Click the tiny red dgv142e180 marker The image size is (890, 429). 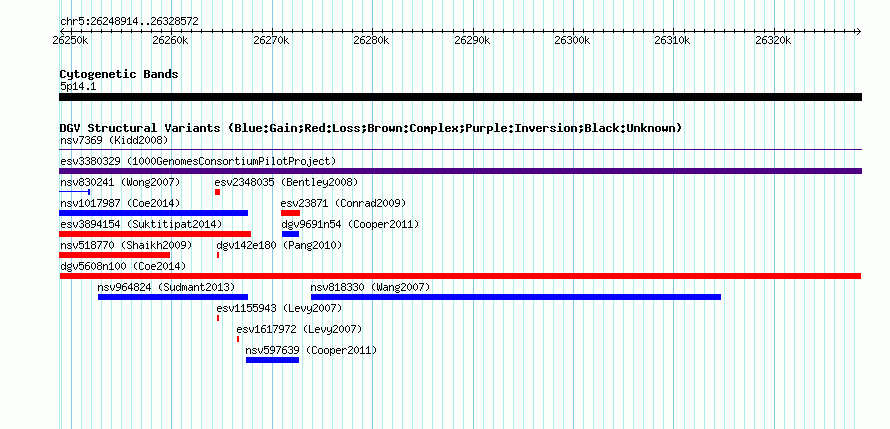coord(218,255)
